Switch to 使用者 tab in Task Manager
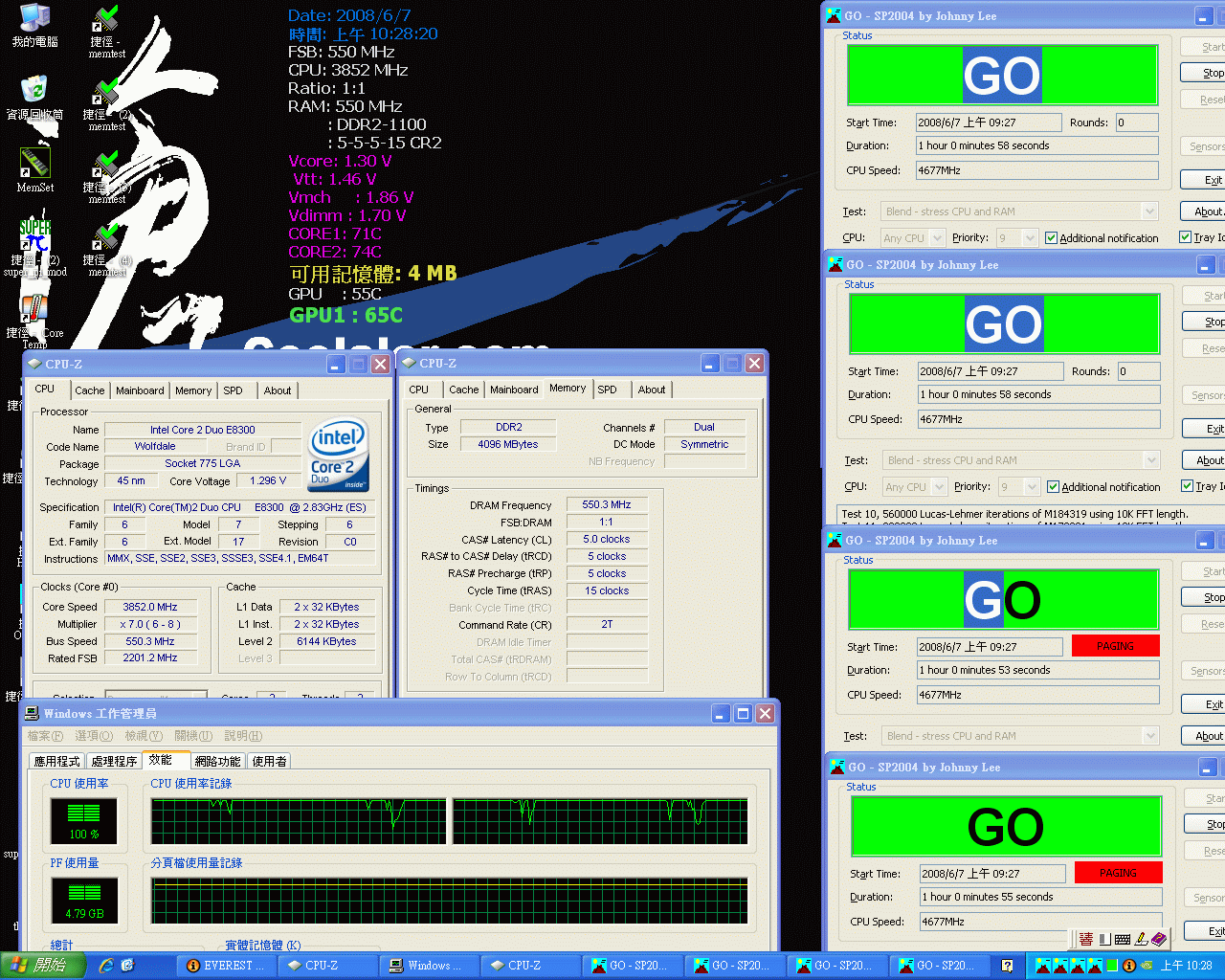Image resolution: width=1225 pixels, height=980 pixels. tap(269, 762)
